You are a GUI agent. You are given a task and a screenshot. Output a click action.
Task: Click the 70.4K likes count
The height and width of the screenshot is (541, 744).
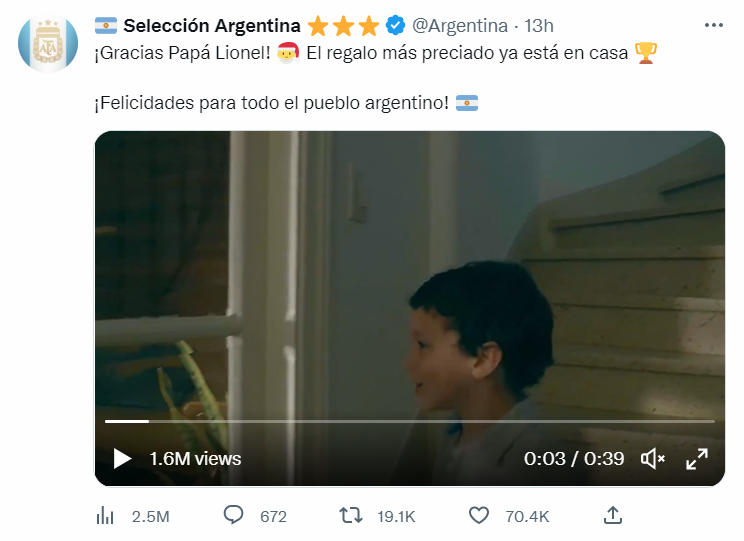(x=527, y=516)
